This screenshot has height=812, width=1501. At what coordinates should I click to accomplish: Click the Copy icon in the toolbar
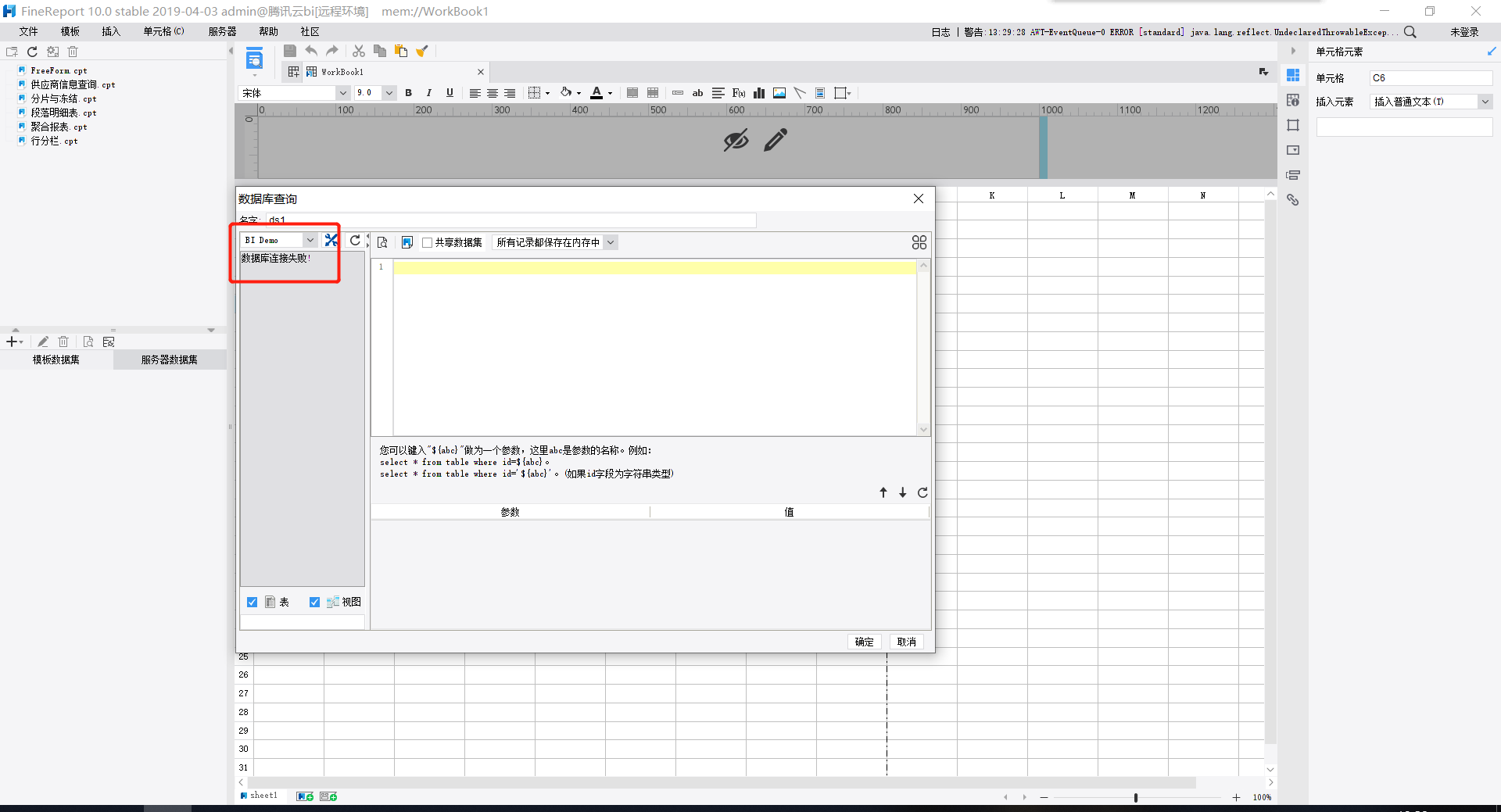pyautogui.click(x=380, y=51)
